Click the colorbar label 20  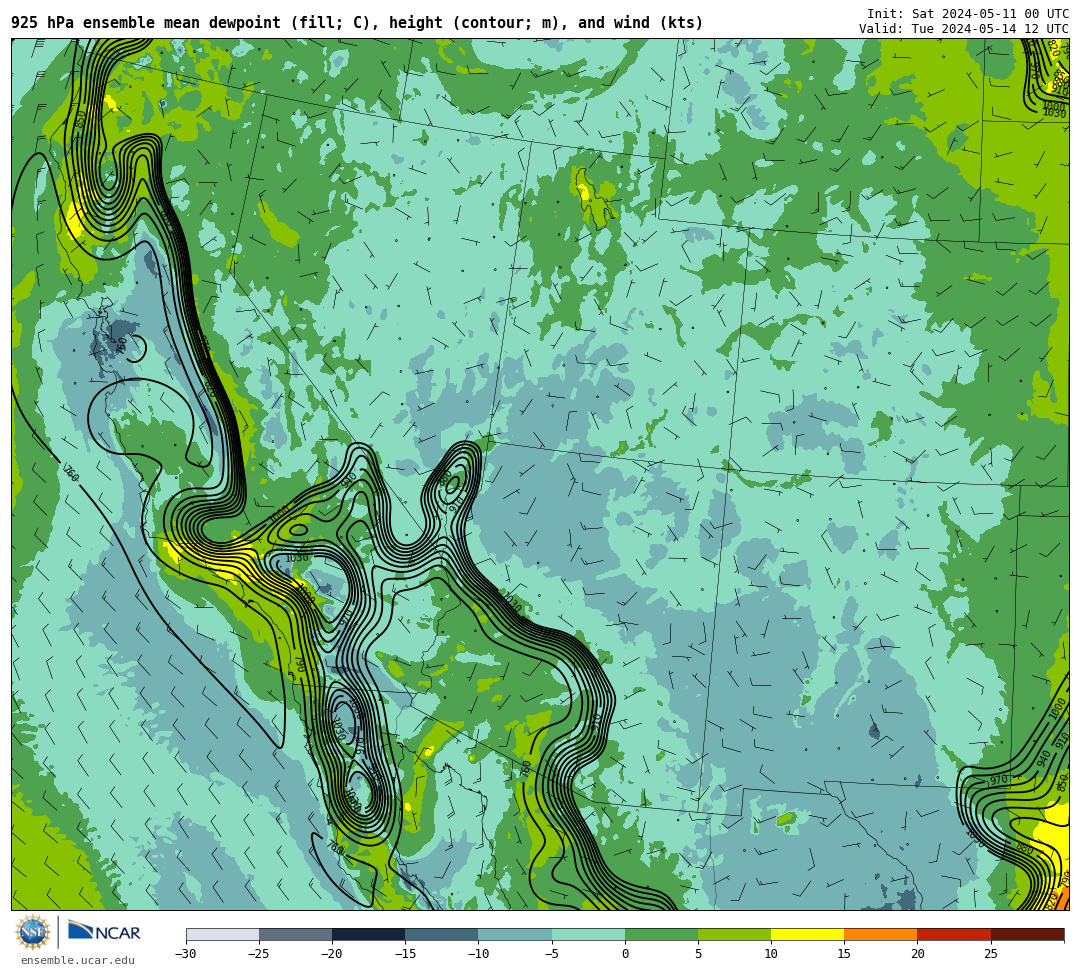(917, 954)
